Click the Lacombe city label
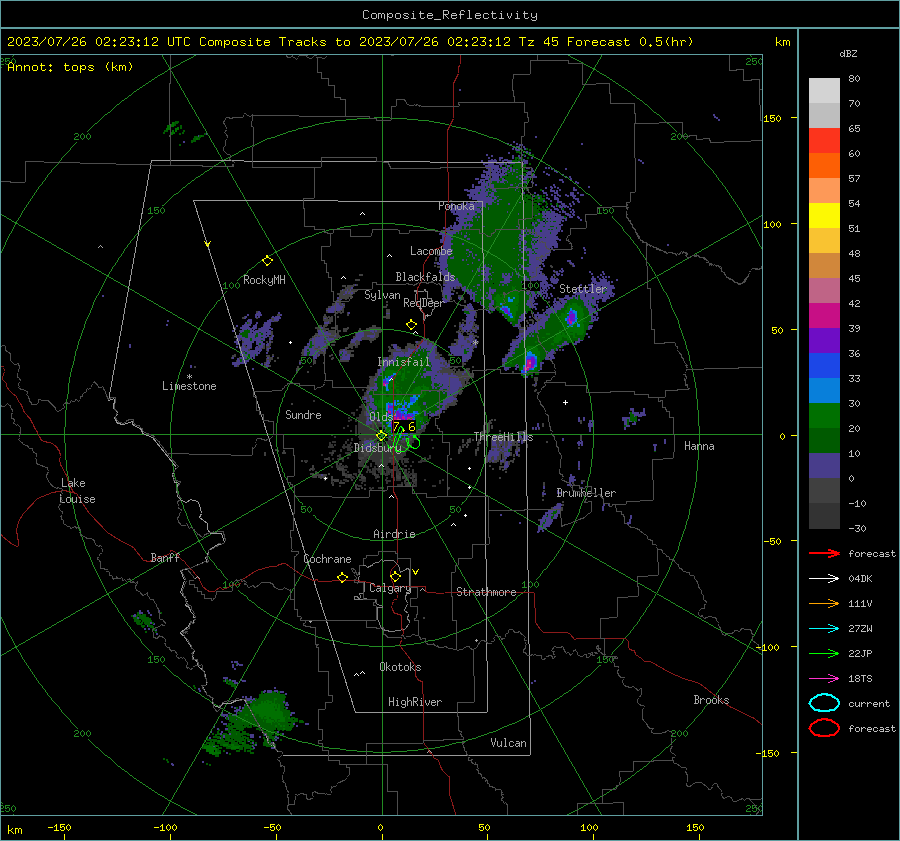Image resolution: width=900 pixels, height=841 pixels. (431, 251)
